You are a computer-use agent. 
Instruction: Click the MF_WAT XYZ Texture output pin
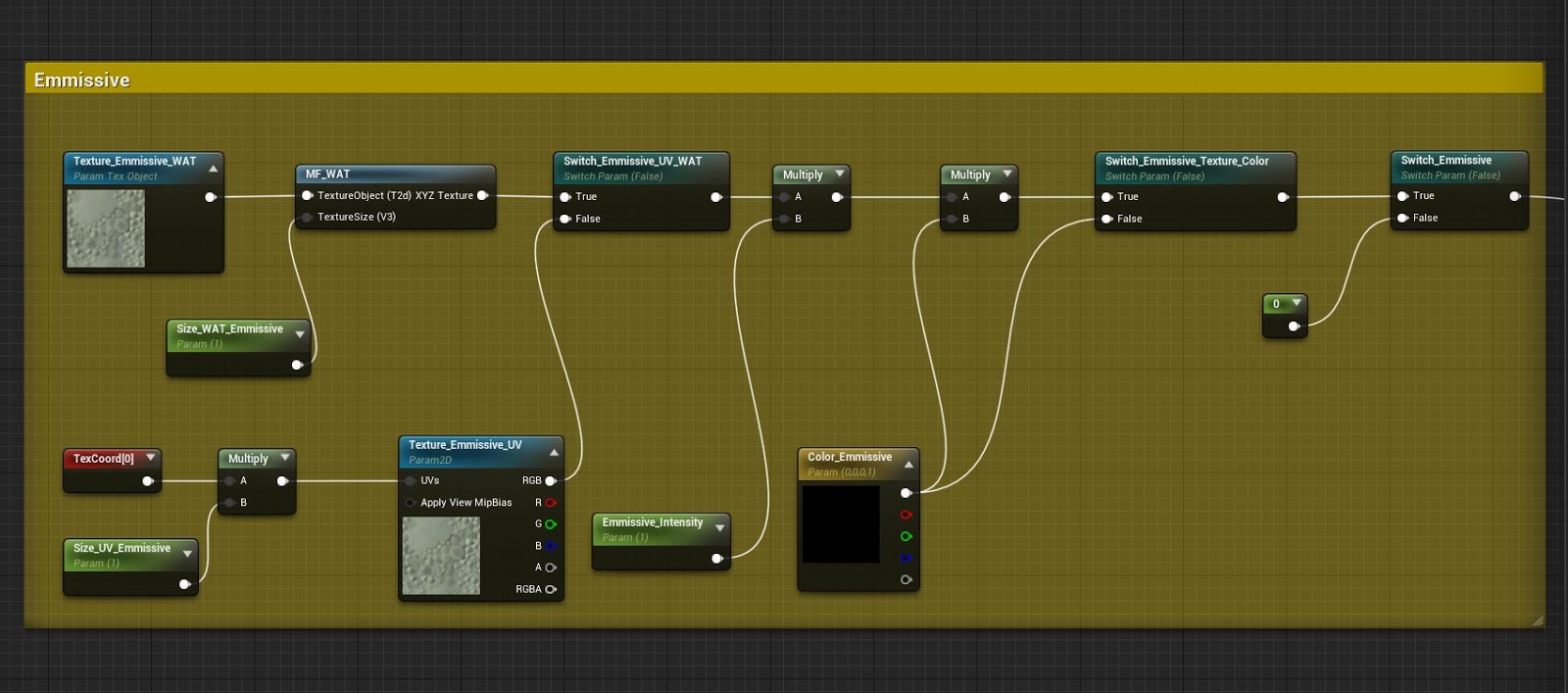482,195
